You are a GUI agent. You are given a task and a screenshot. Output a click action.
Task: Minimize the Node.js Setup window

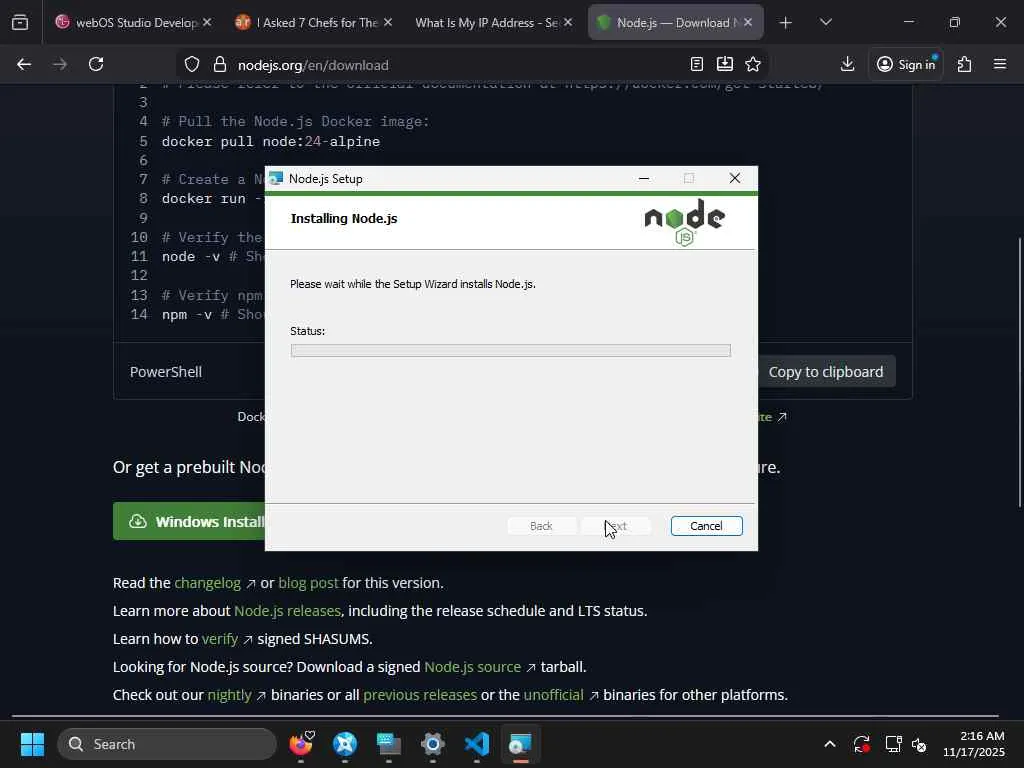[644, 178]
